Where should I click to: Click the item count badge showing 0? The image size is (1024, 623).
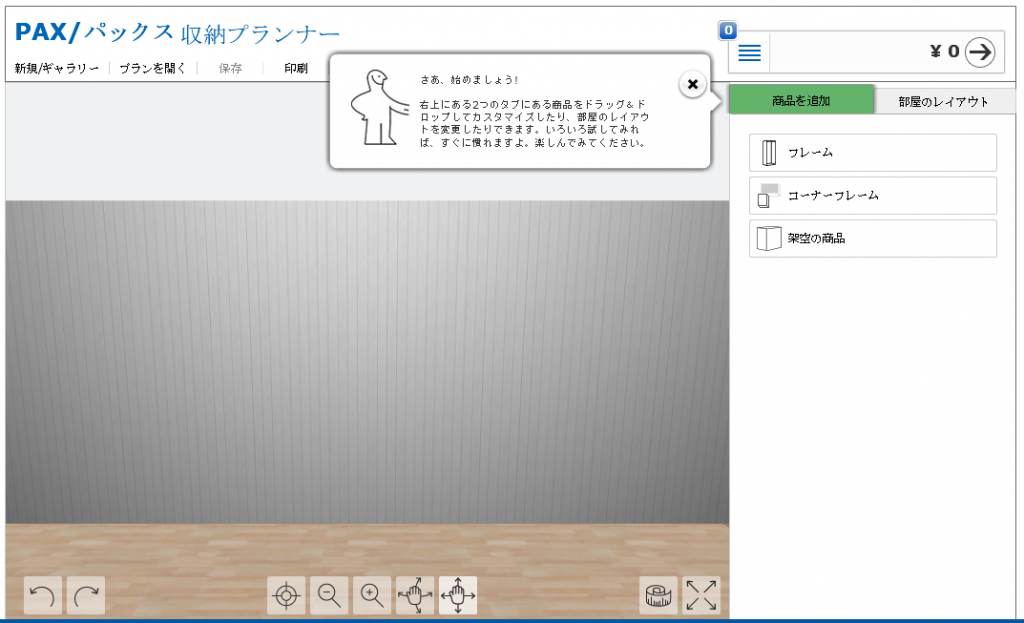[728, 30]
